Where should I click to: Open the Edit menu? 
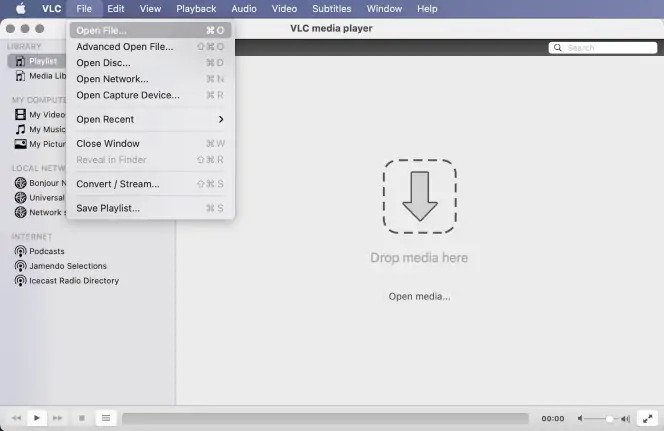(x=116, y=8)
